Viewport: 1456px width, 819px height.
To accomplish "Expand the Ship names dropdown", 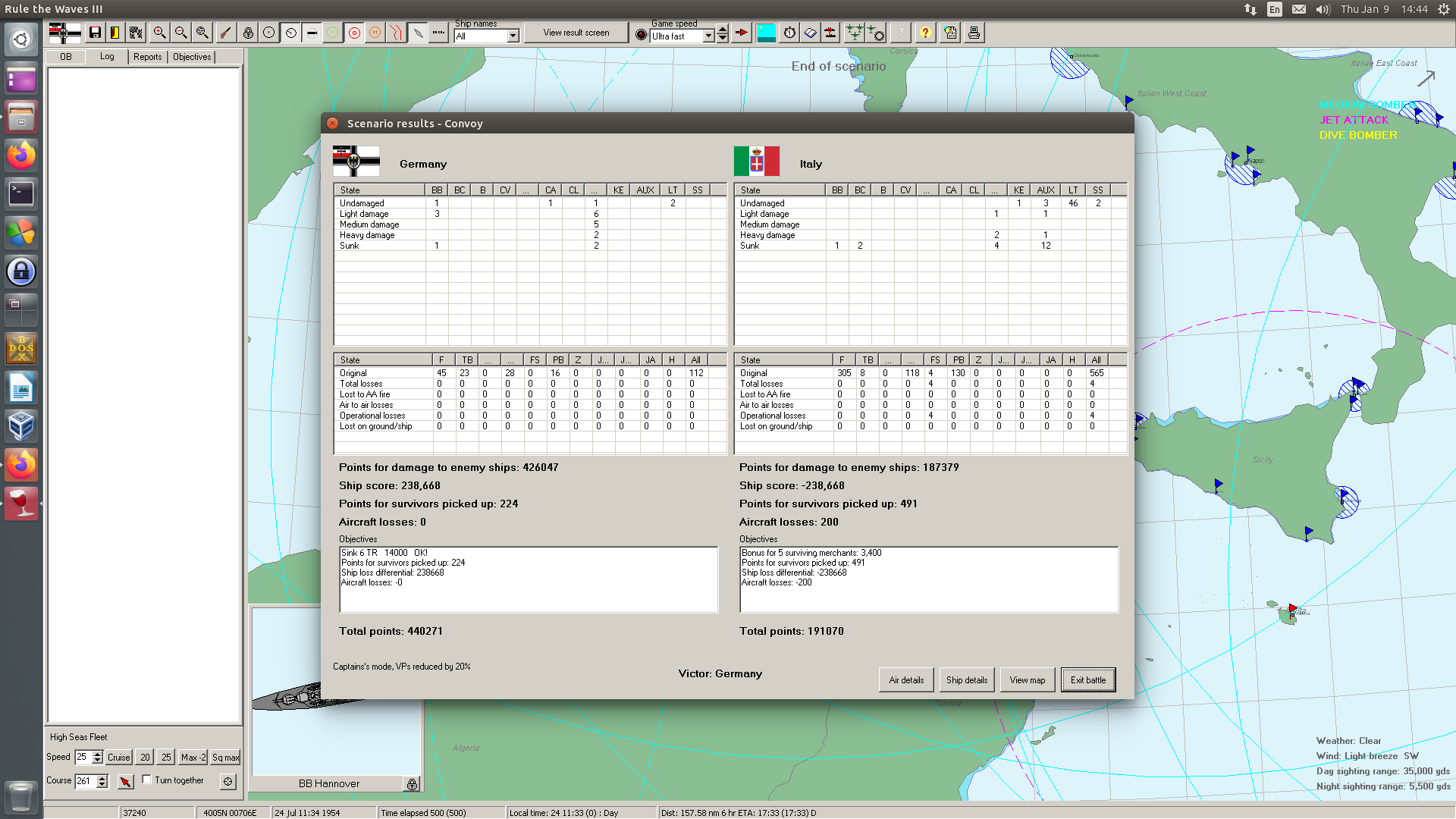I will pyautogui.click(x=513, y=36).
